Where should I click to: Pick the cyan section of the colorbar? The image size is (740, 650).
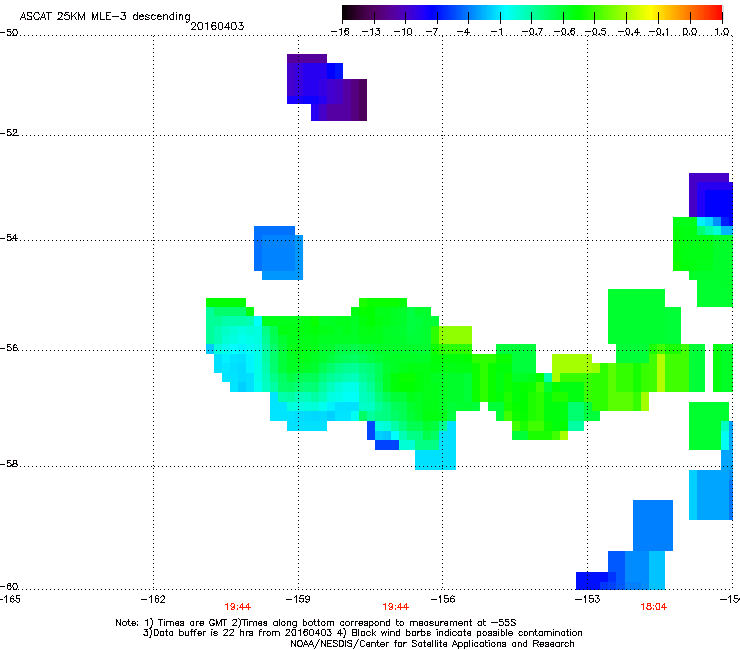coord(507,13)
